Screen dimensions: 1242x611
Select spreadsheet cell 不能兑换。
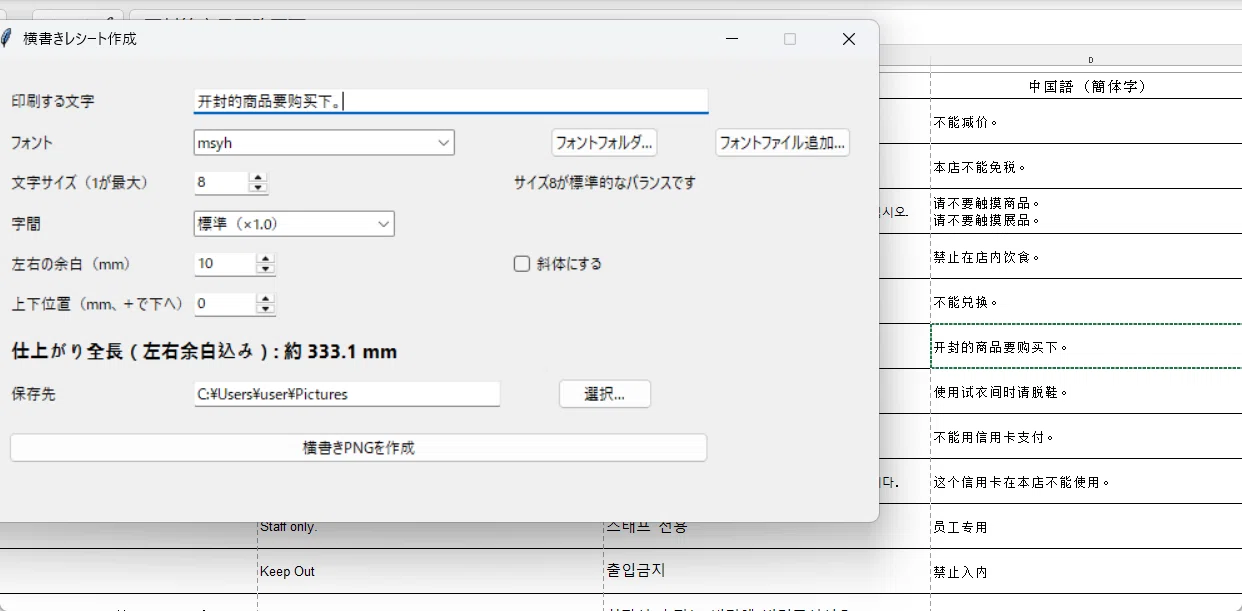[1086, 301]
